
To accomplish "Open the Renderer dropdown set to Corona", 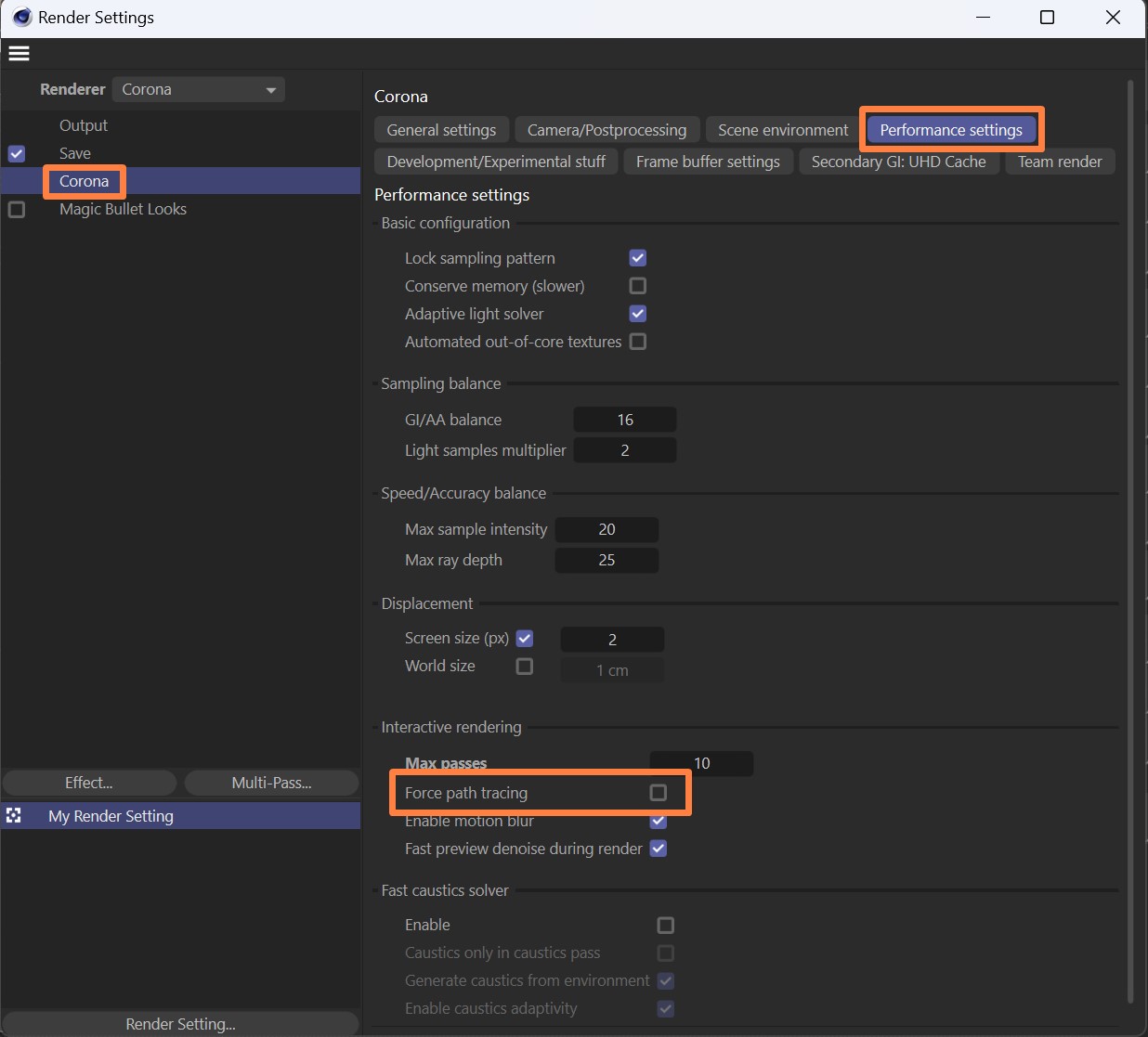I will [198, 90].
